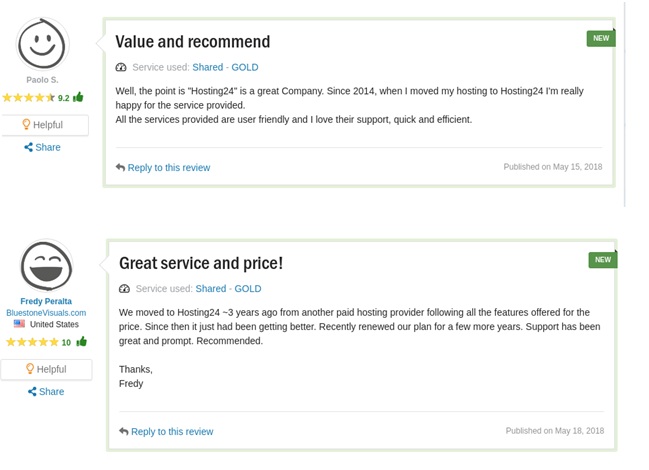Click reply arrow icon under Paolo's review
The image size is (649, 470).
120,168
